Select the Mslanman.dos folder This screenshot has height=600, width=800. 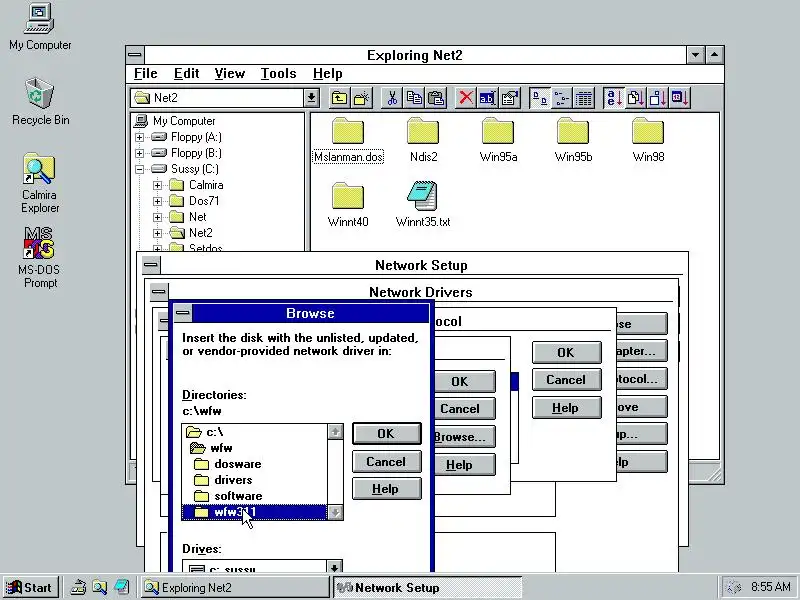[x=348, y=140]
